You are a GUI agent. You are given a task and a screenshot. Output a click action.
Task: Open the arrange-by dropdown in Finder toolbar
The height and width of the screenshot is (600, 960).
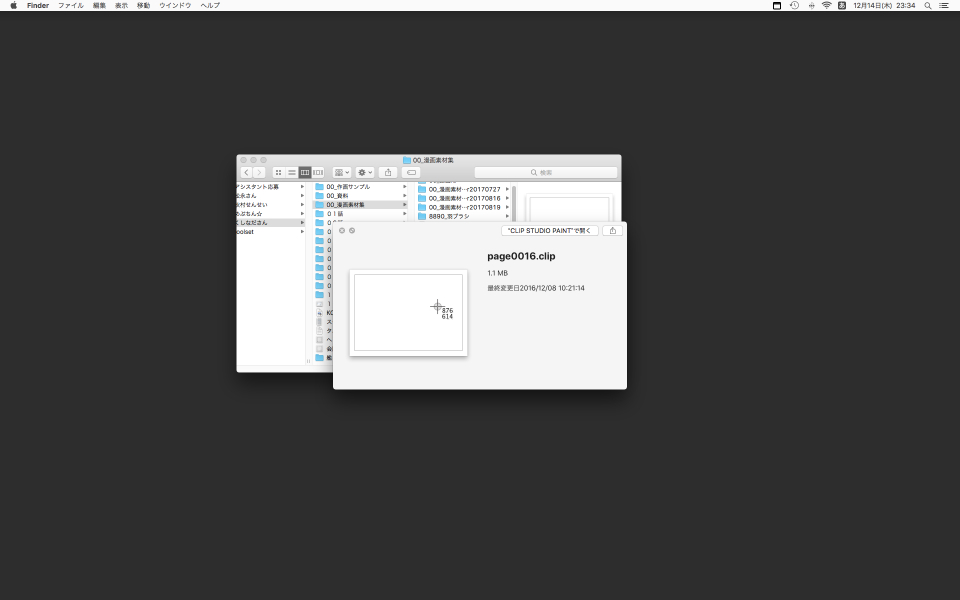point(342,173)
